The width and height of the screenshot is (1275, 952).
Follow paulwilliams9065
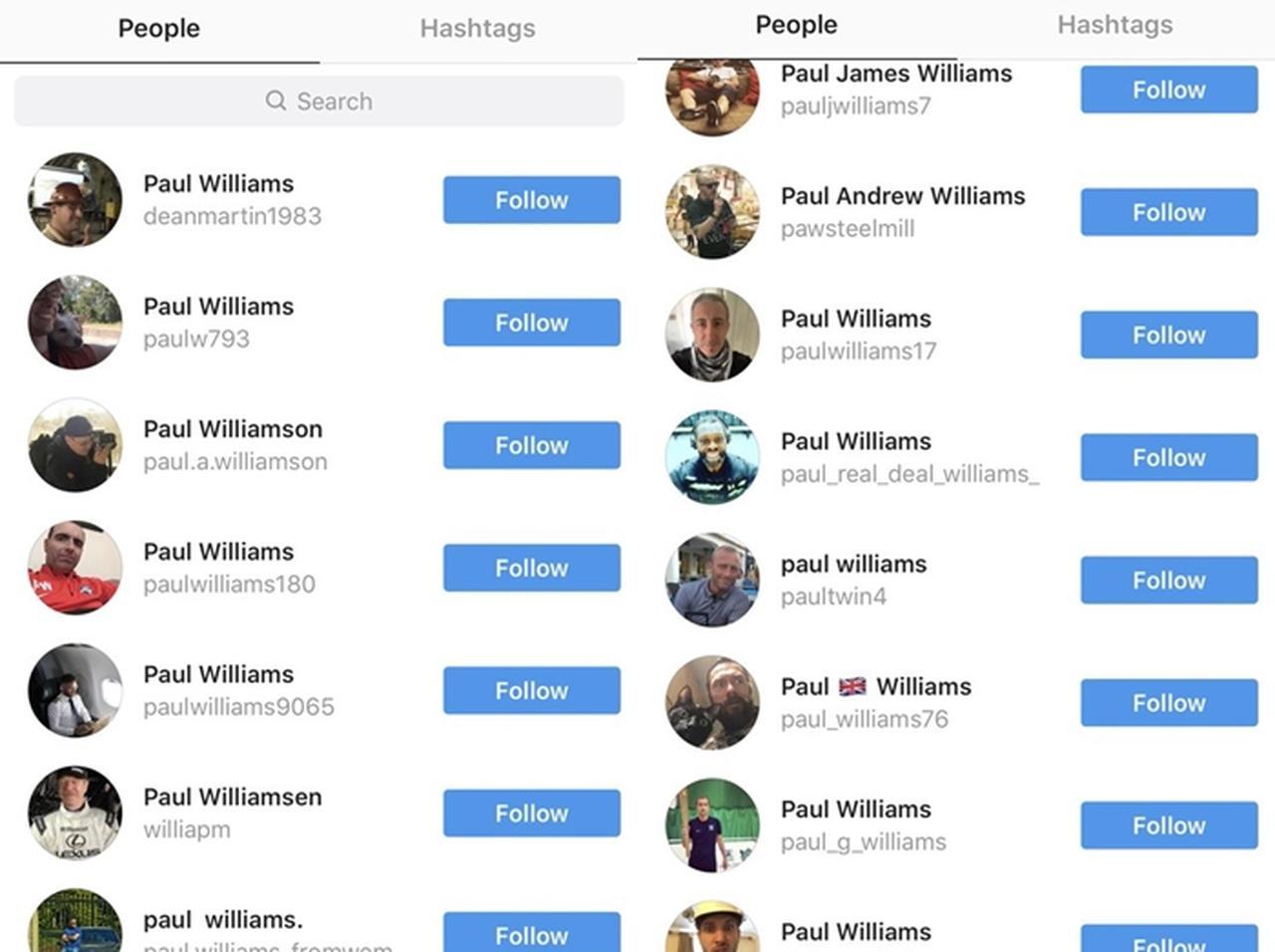(x=532, y=690)
